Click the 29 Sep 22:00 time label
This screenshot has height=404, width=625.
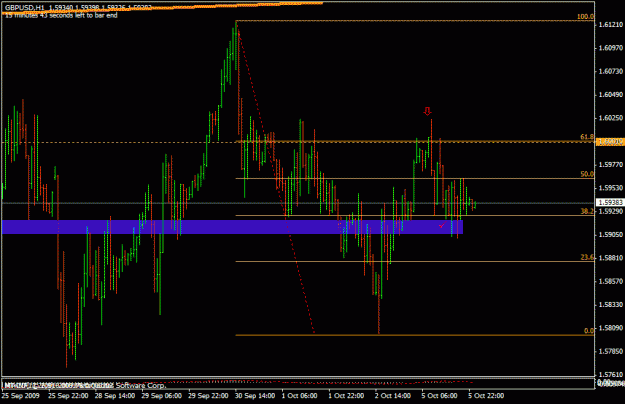click(x=208, y=396)
